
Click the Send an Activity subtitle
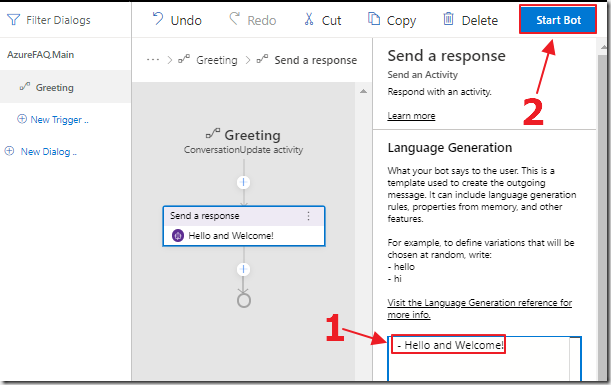coord(422,74)
